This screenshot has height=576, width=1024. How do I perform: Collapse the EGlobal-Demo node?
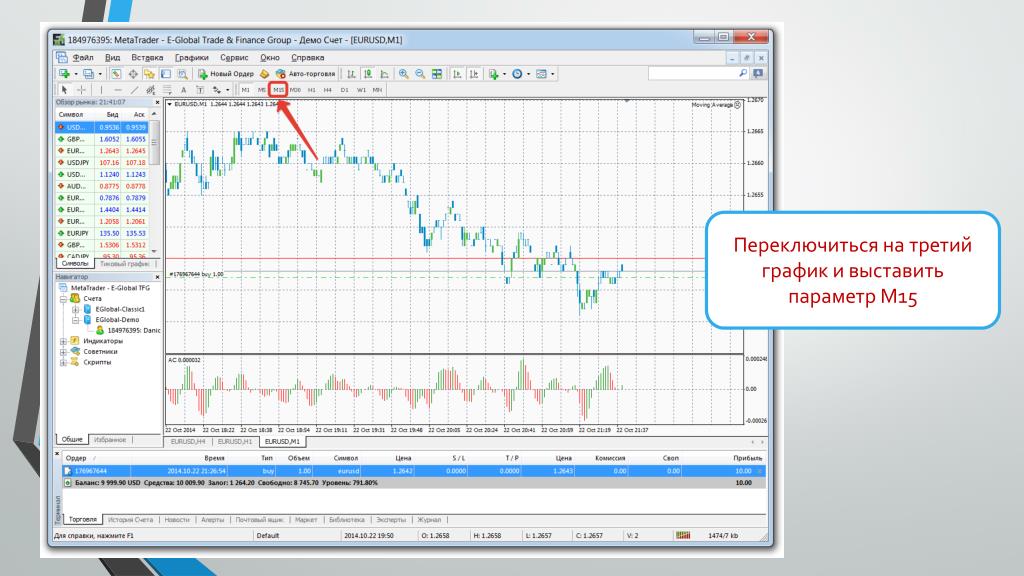coord(75,319)
